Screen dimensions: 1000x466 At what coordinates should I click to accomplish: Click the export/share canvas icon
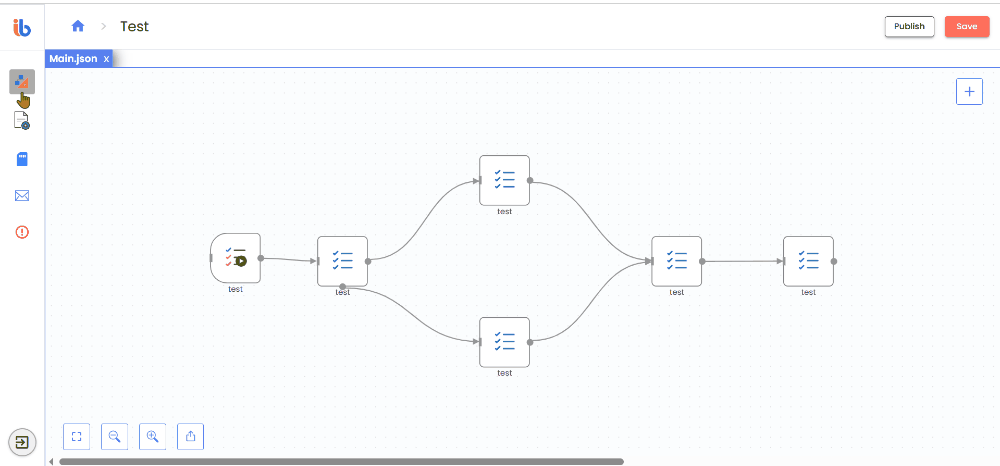190,437
